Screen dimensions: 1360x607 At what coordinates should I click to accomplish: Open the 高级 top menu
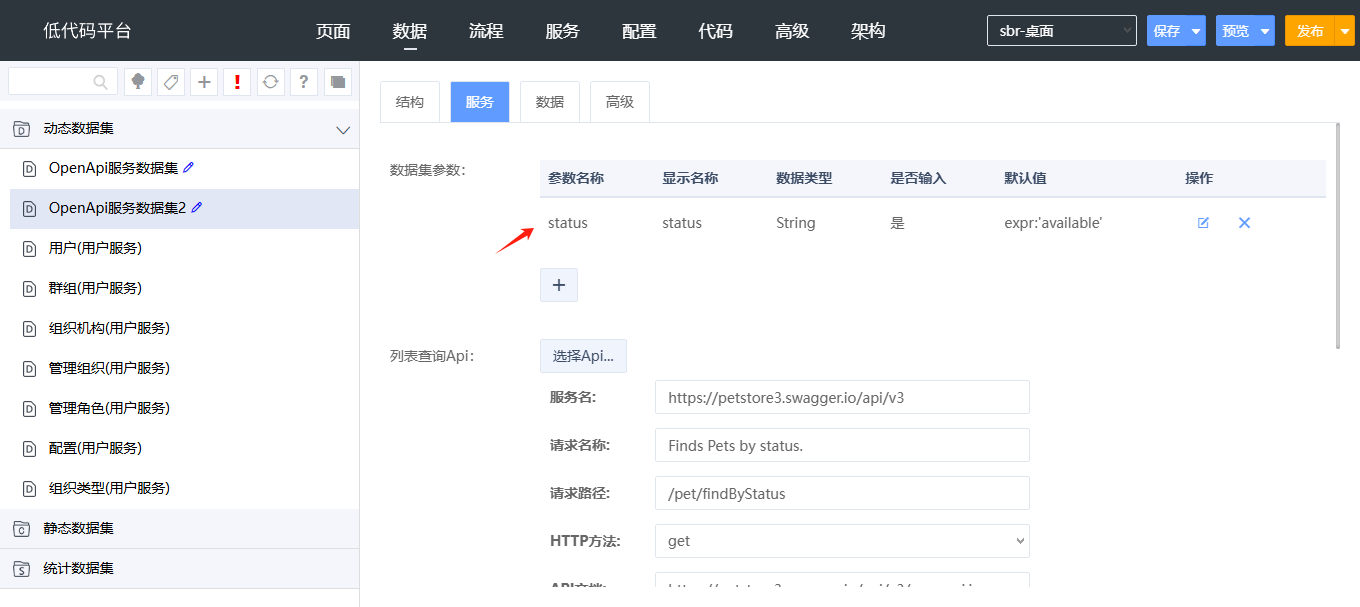coord(792,31)
